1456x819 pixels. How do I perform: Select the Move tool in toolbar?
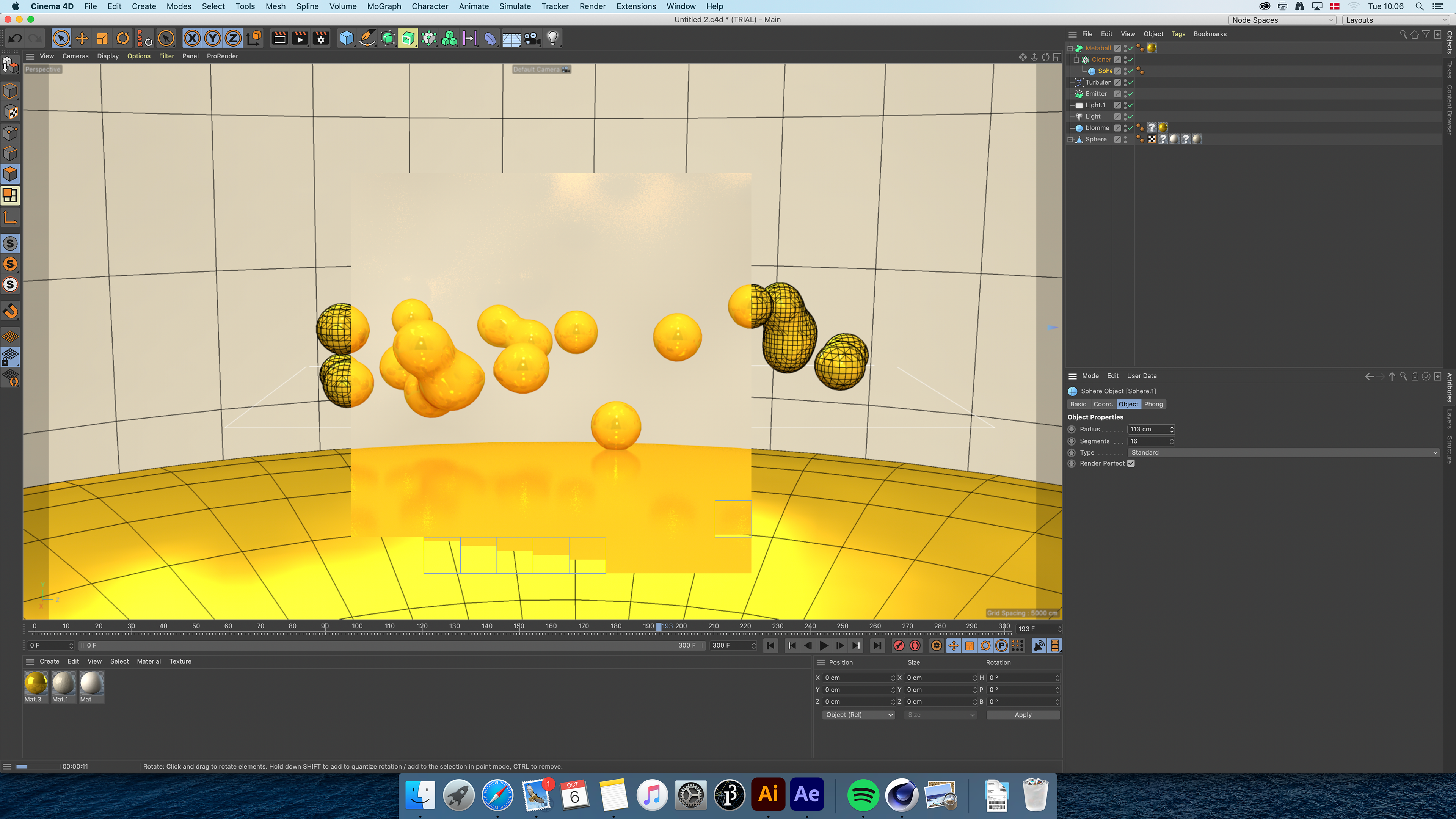coord(82,38)
